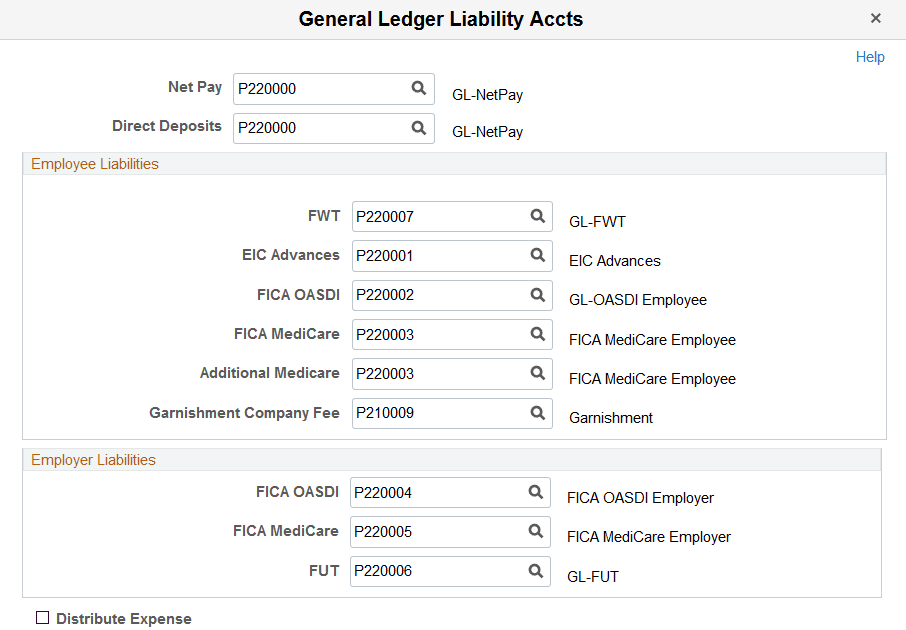Open the employee FICA OASDI account lookup
The height and width of the screenshot is (630, 906).
537,295
